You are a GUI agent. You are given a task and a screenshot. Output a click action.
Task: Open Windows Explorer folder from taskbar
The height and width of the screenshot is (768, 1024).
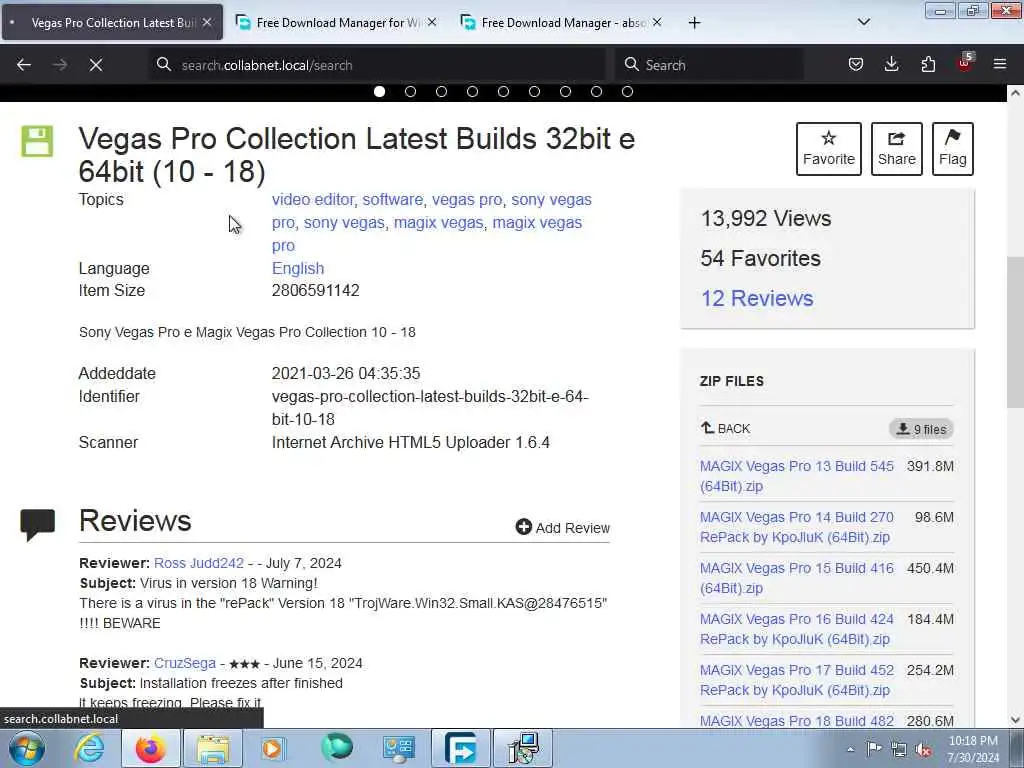[x=212, y=748]
